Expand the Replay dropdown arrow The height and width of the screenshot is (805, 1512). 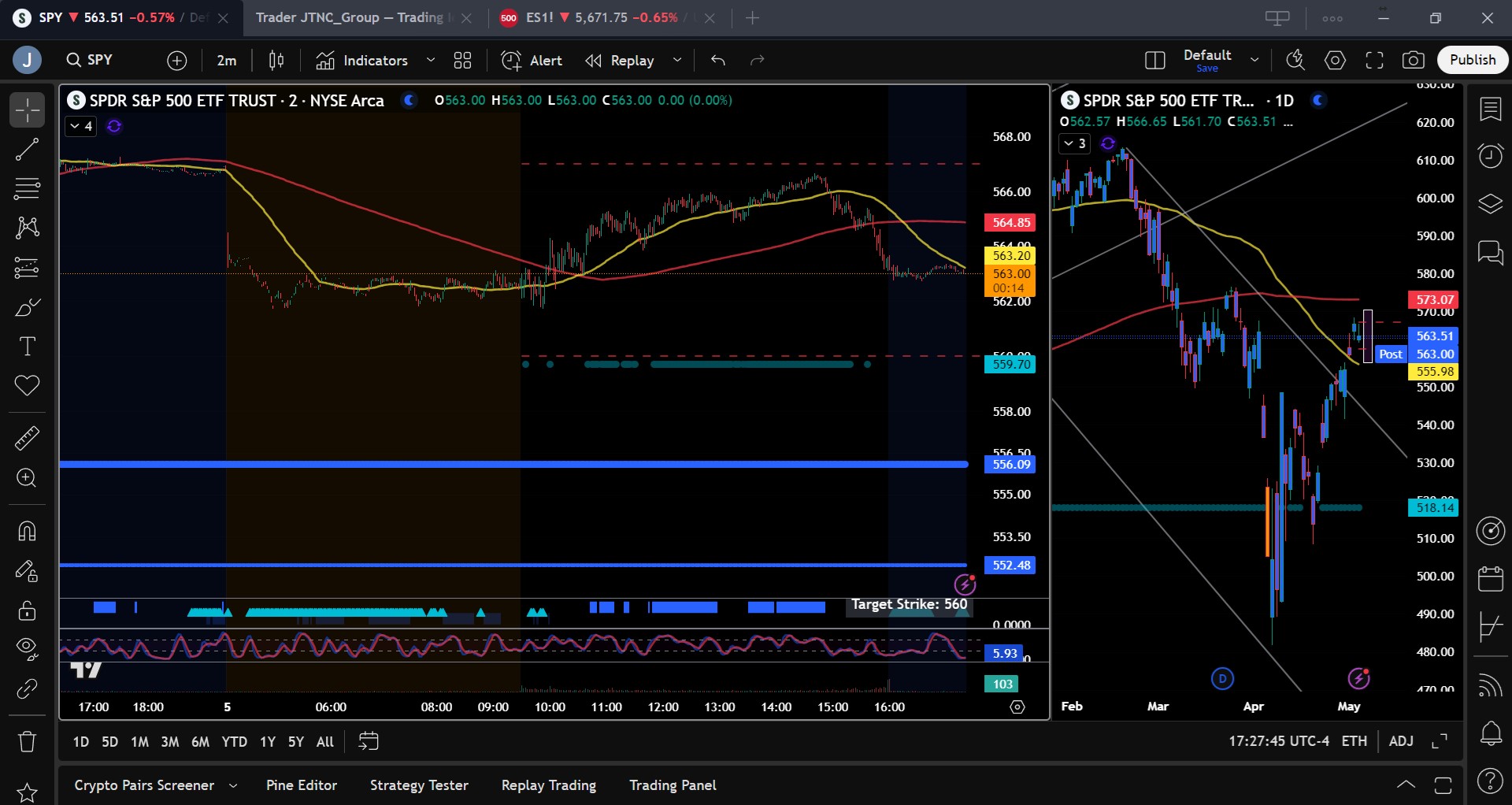tap(677, 61)
